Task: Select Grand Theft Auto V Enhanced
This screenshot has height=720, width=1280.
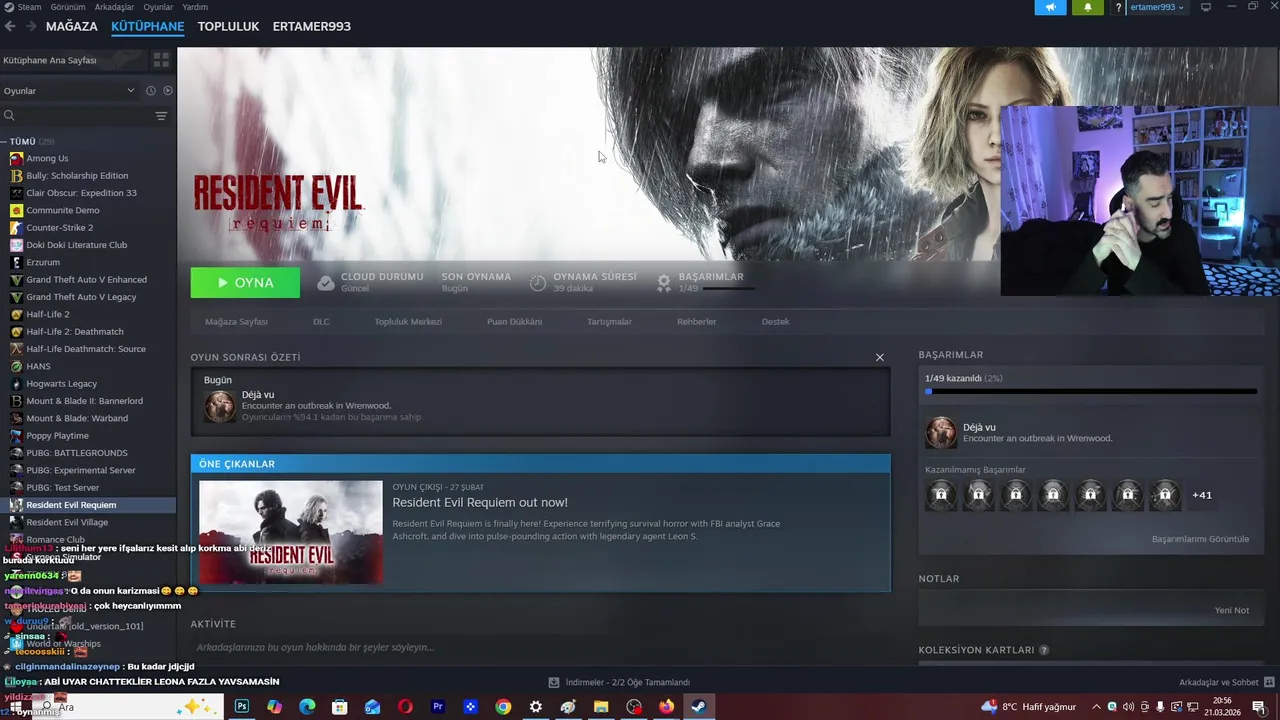Action: pyautogui.click(x=86, y=280)
